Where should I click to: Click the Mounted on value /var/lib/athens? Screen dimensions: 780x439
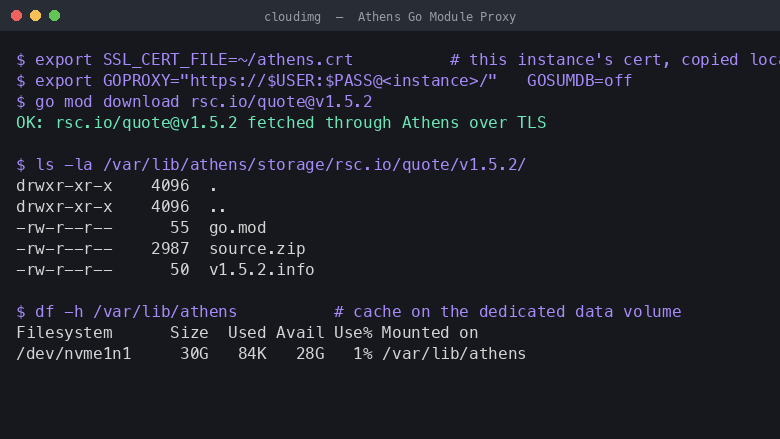pos(454,353)
